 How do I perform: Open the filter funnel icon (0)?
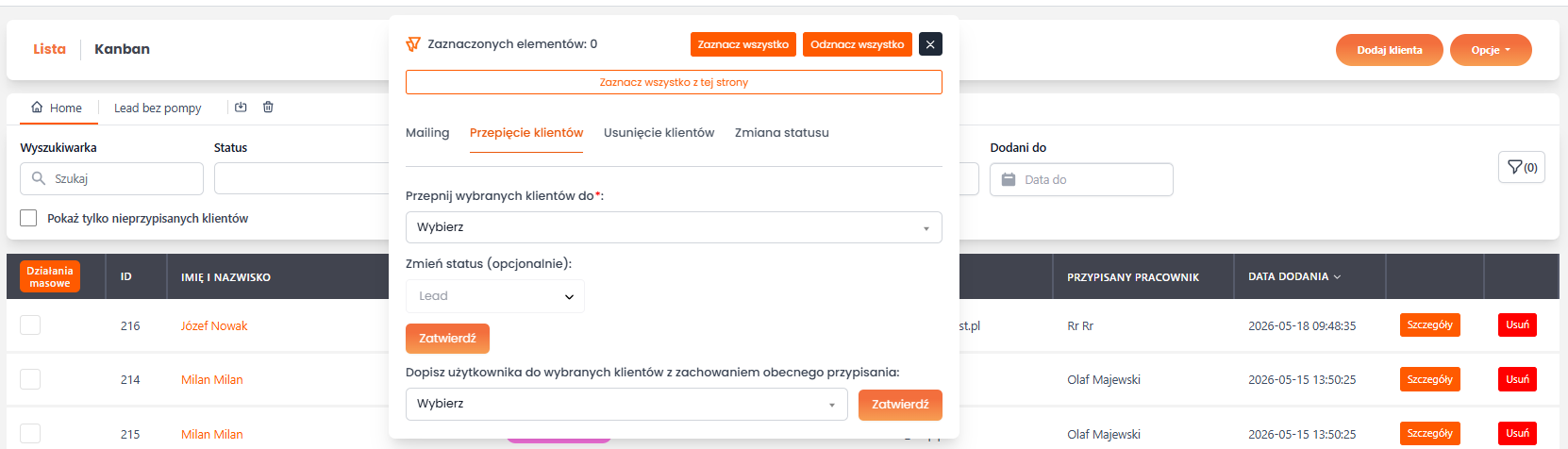pos(1522,167)
